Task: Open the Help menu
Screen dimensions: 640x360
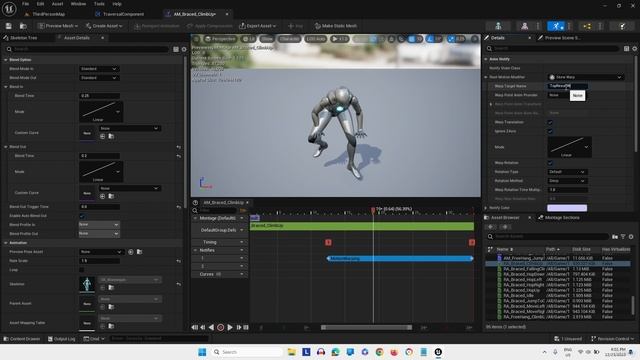Action: coord(117,4)
